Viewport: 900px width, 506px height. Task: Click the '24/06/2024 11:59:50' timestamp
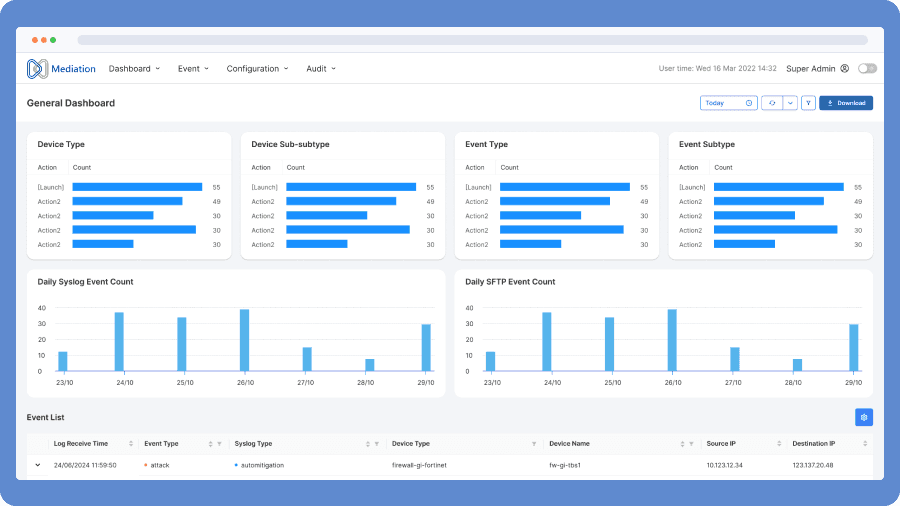[x=85, y=465]
